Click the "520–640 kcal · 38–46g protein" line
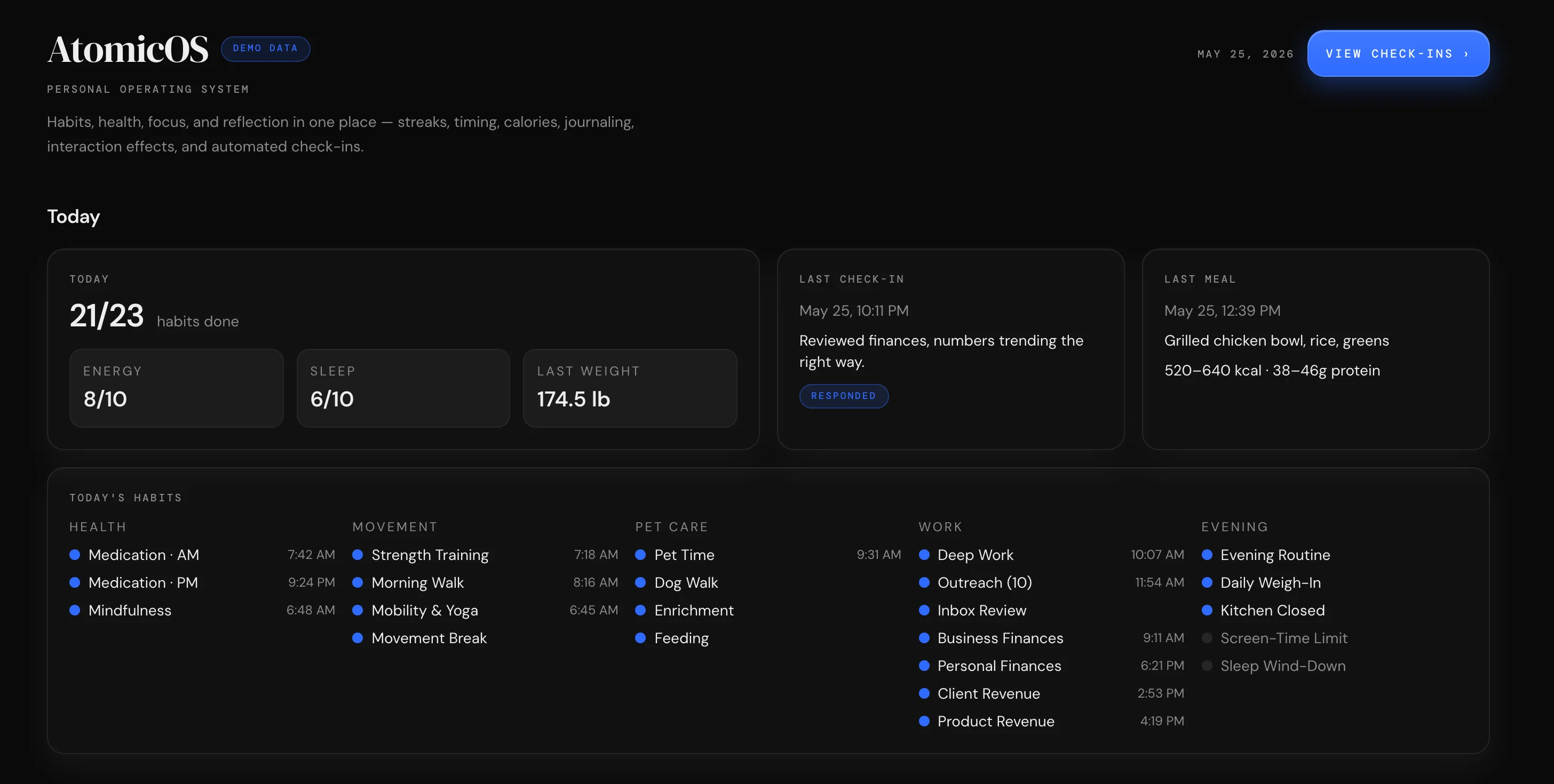The width and height of the screenshot is (1554, 784). [1272, 370]
